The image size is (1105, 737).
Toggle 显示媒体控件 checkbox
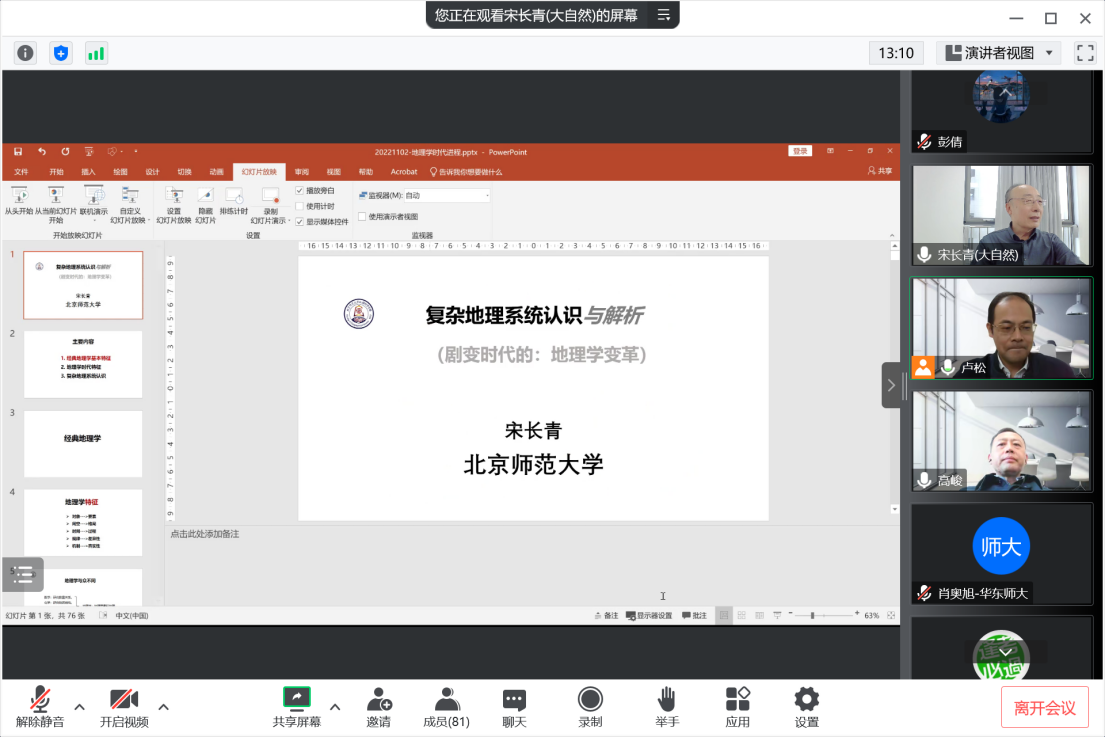click(x=300, y=222)
